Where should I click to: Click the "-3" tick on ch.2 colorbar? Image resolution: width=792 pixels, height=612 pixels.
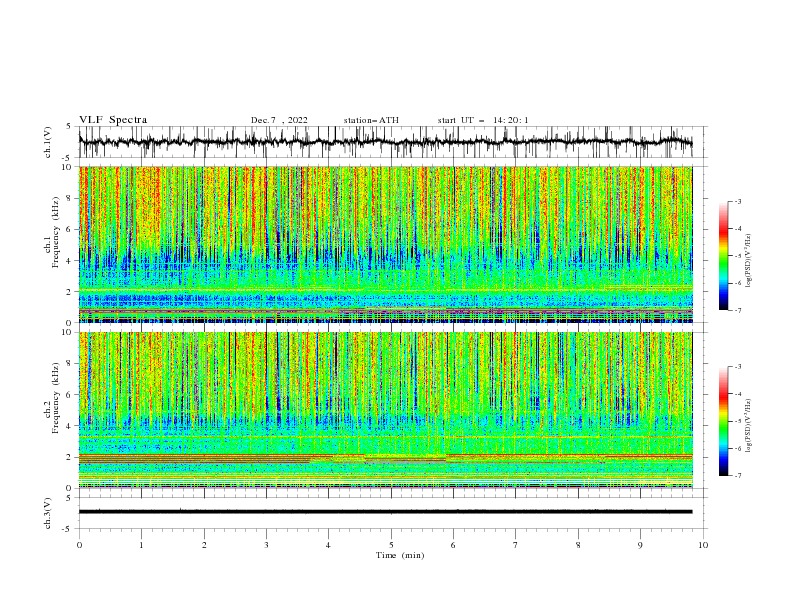(x=738, y=367)
